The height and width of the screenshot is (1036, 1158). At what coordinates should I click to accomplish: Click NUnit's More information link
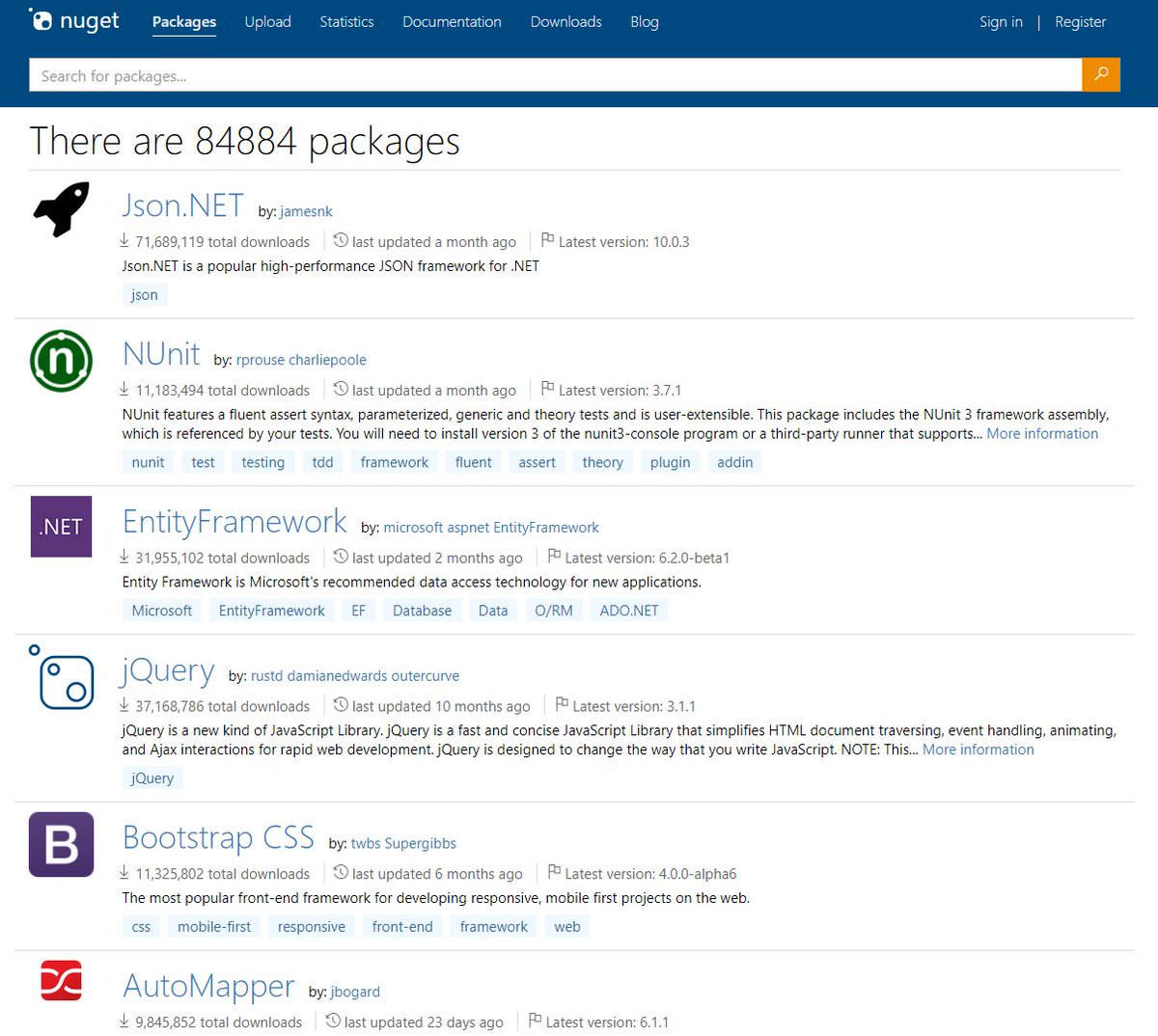pyautogui.click(x=1042, y=434)
